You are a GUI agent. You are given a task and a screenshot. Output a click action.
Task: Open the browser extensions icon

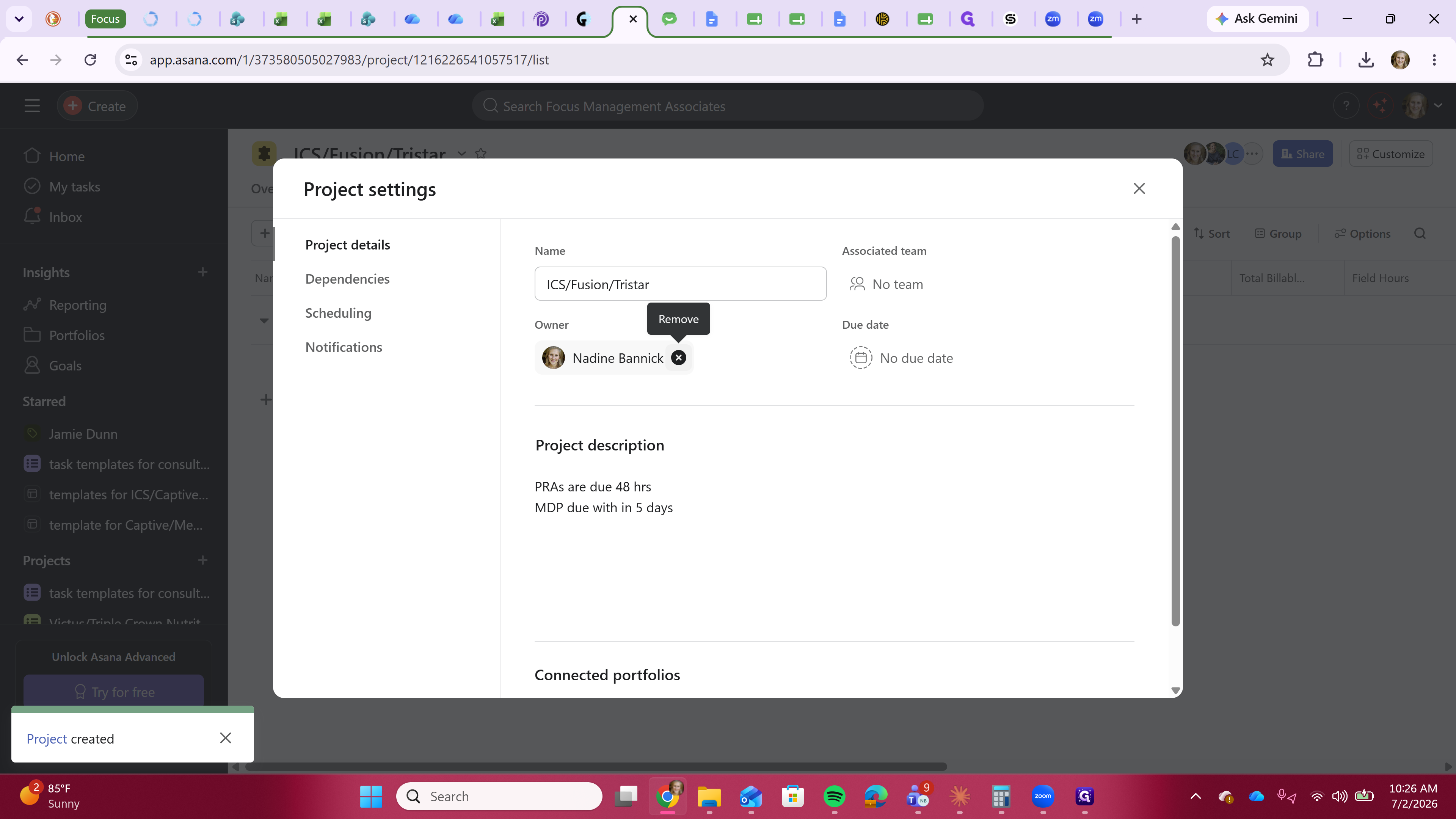click(1315, 60)
